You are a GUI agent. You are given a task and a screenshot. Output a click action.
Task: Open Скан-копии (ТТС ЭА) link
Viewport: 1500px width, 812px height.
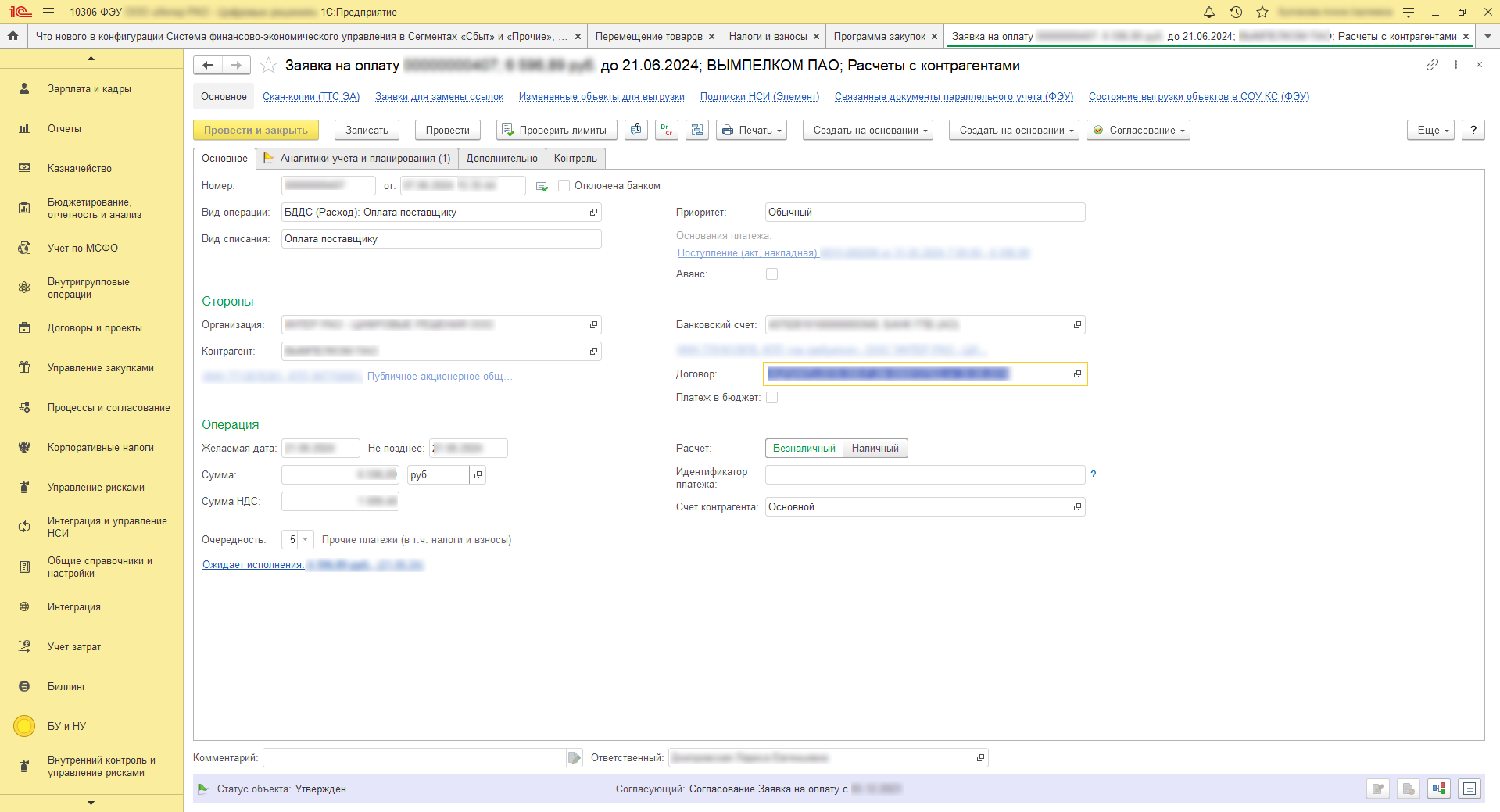tap(311, 97)
